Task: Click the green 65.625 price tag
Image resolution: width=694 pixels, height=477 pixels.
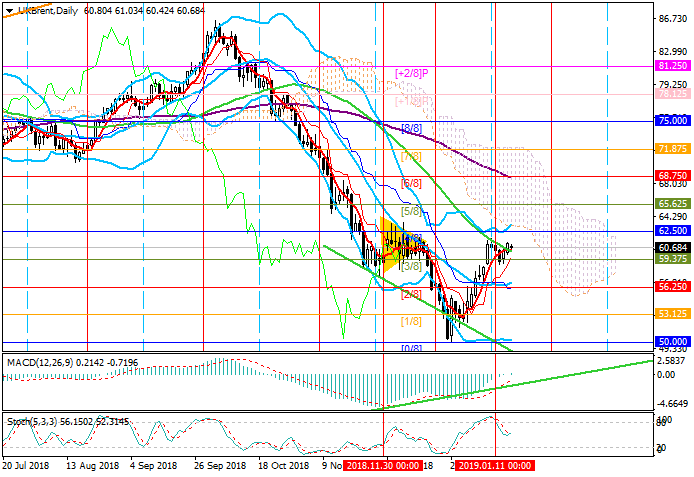Action: [x=670, y=203]
